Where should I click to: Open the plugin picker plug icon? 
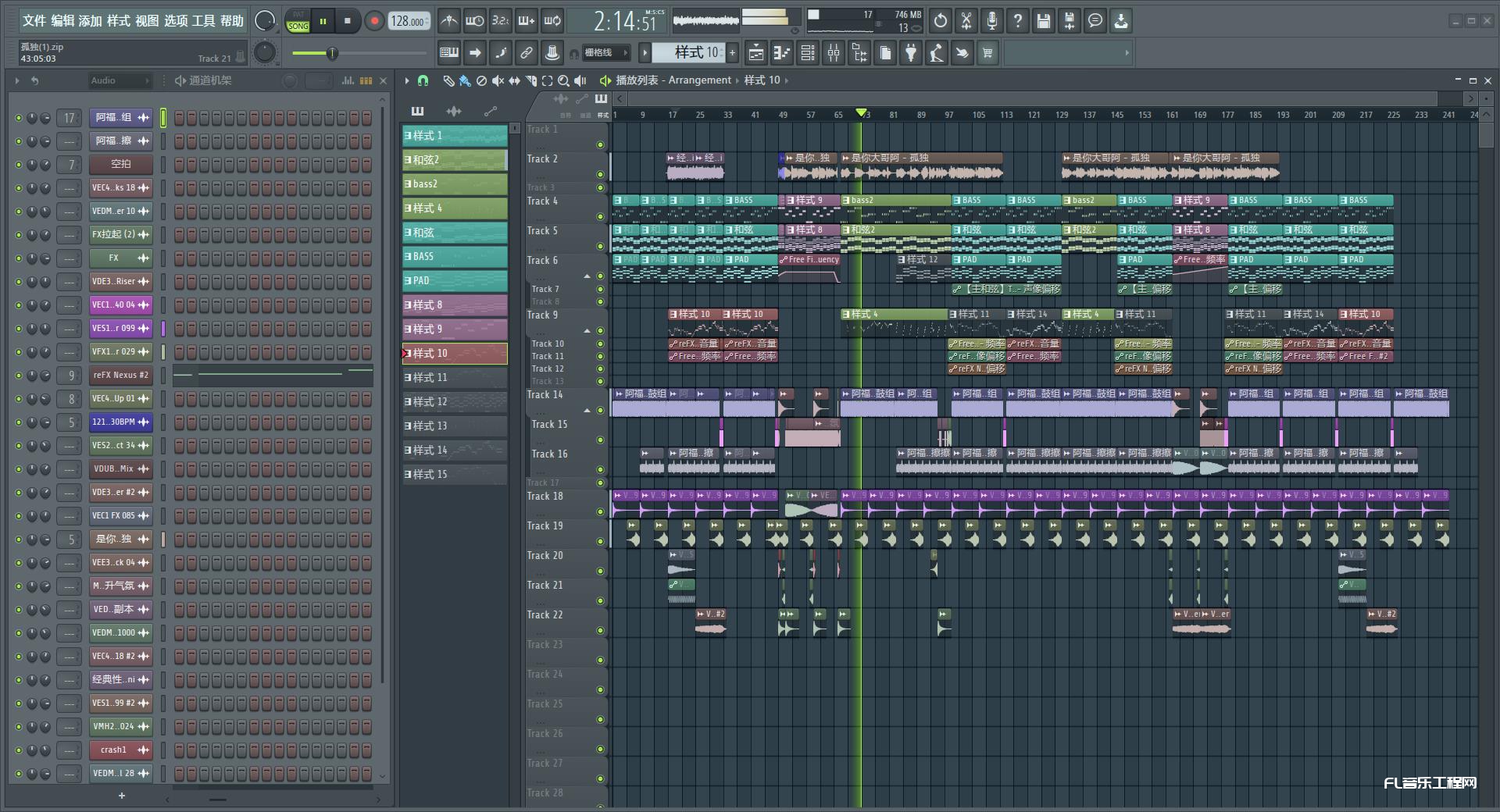point(911,53)
